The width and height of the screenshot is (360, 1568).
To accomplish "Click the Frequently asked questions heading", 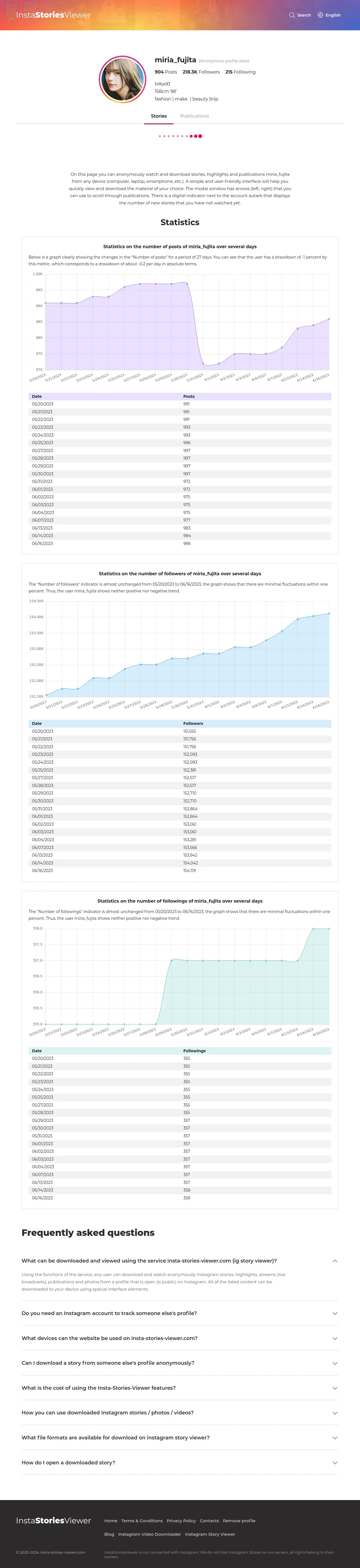I will [88, 1233].
